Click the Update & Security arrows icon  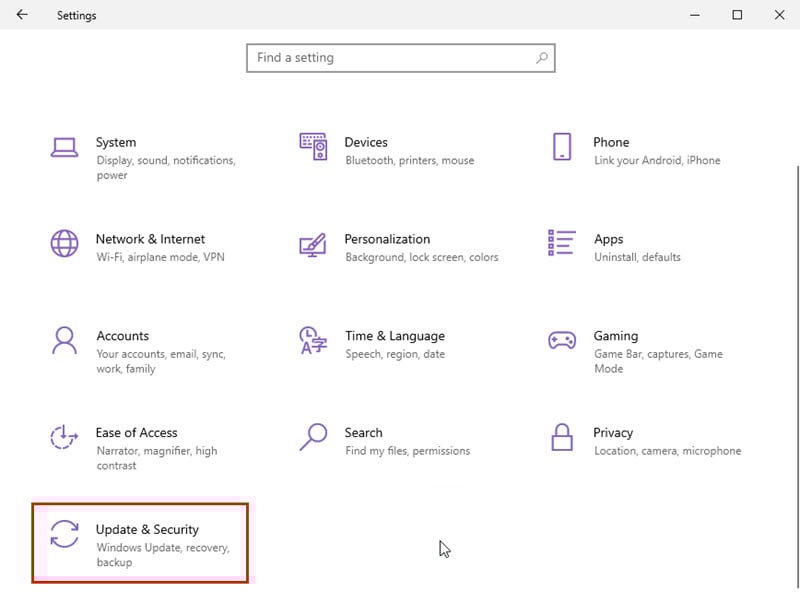(64, 534)
